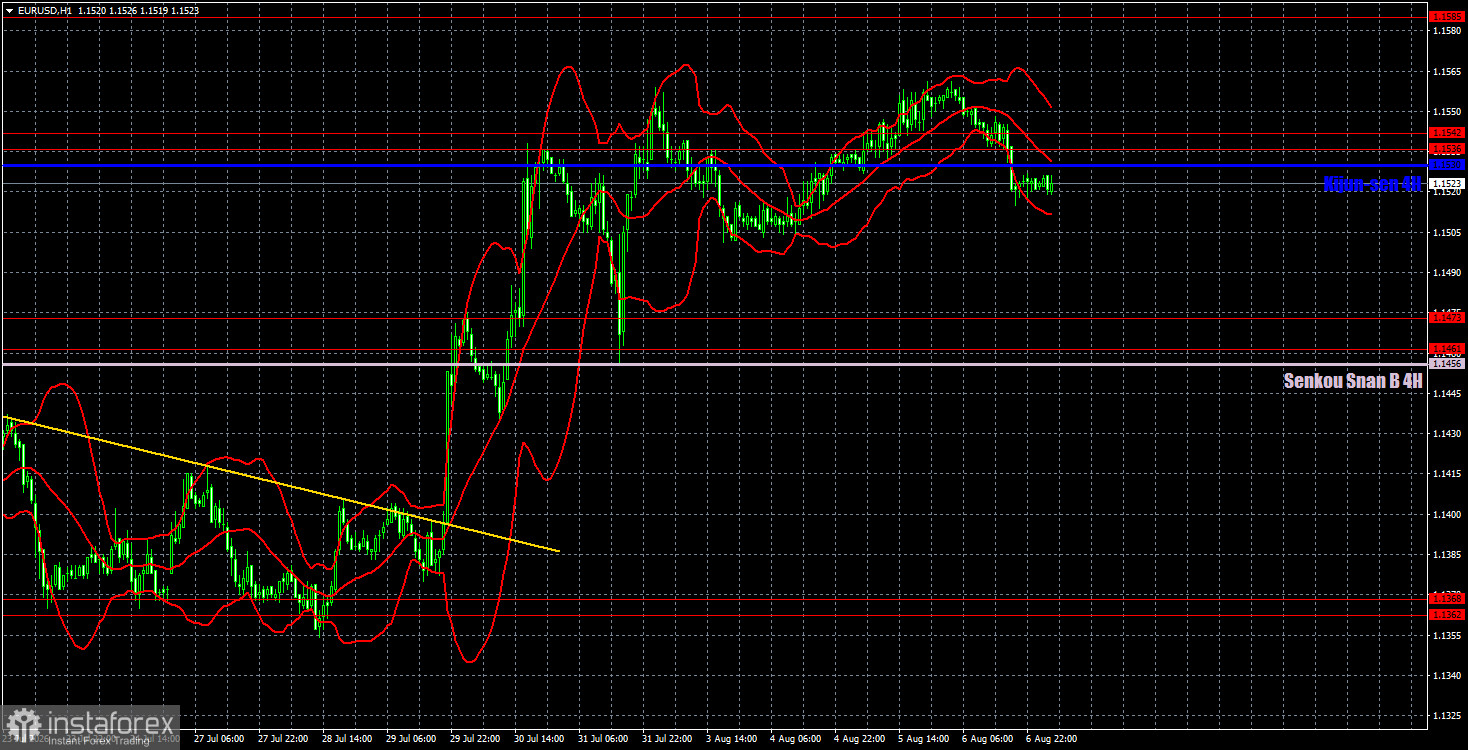
Task: Click the red 1.1536 level tag
Action: click(x=1447, y=149)
